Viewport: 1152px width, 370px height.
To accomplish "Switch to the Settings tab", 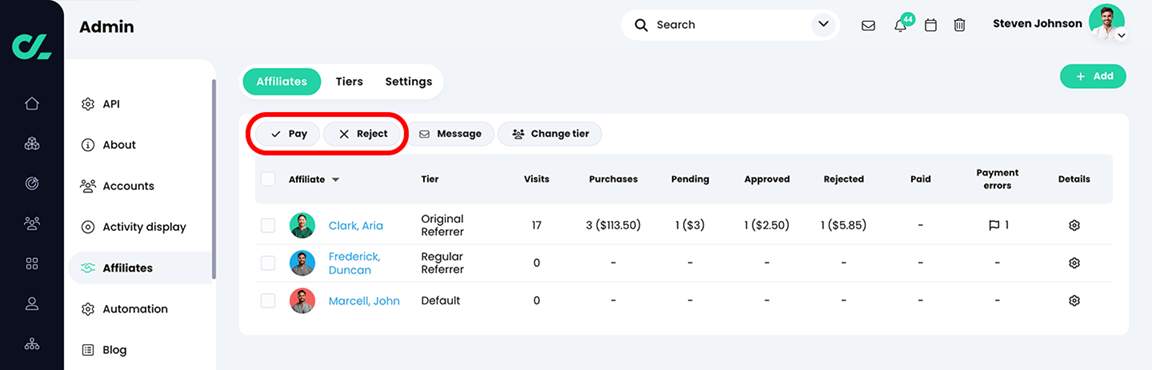I will point(408,81).
